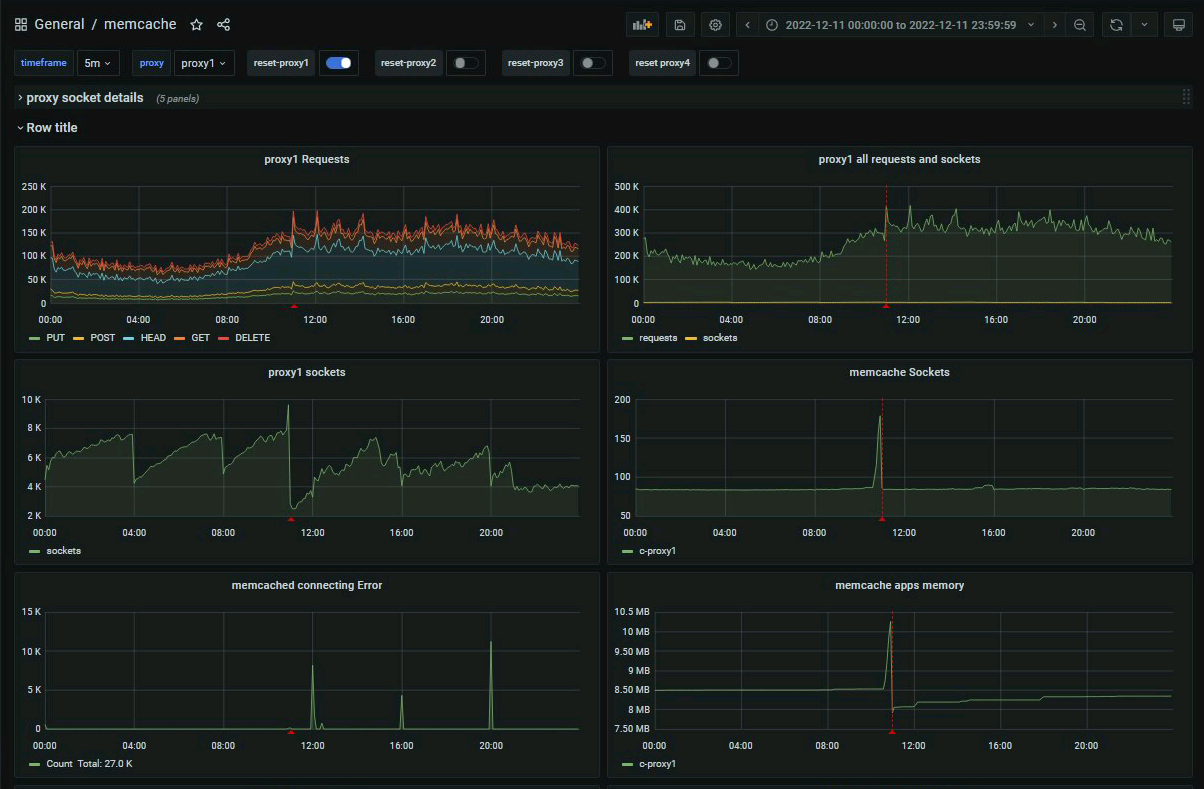Open the refresh interval dropdown
Image resolution: width=1204 pixels, height=789 pixels.
[1144, 25]
